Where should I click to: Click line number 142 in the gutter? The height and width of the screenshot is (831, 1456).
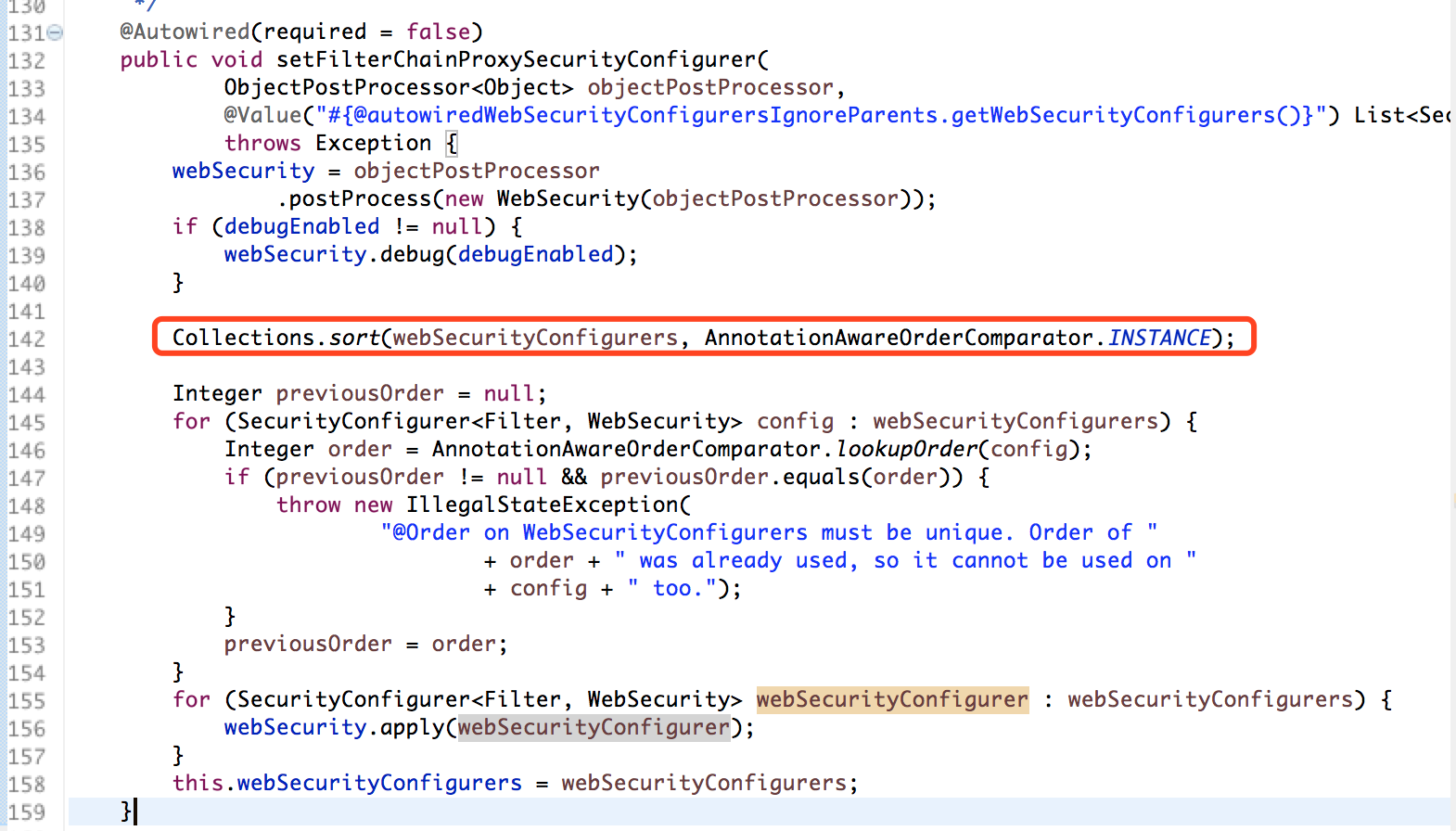[x=27, y=339]
